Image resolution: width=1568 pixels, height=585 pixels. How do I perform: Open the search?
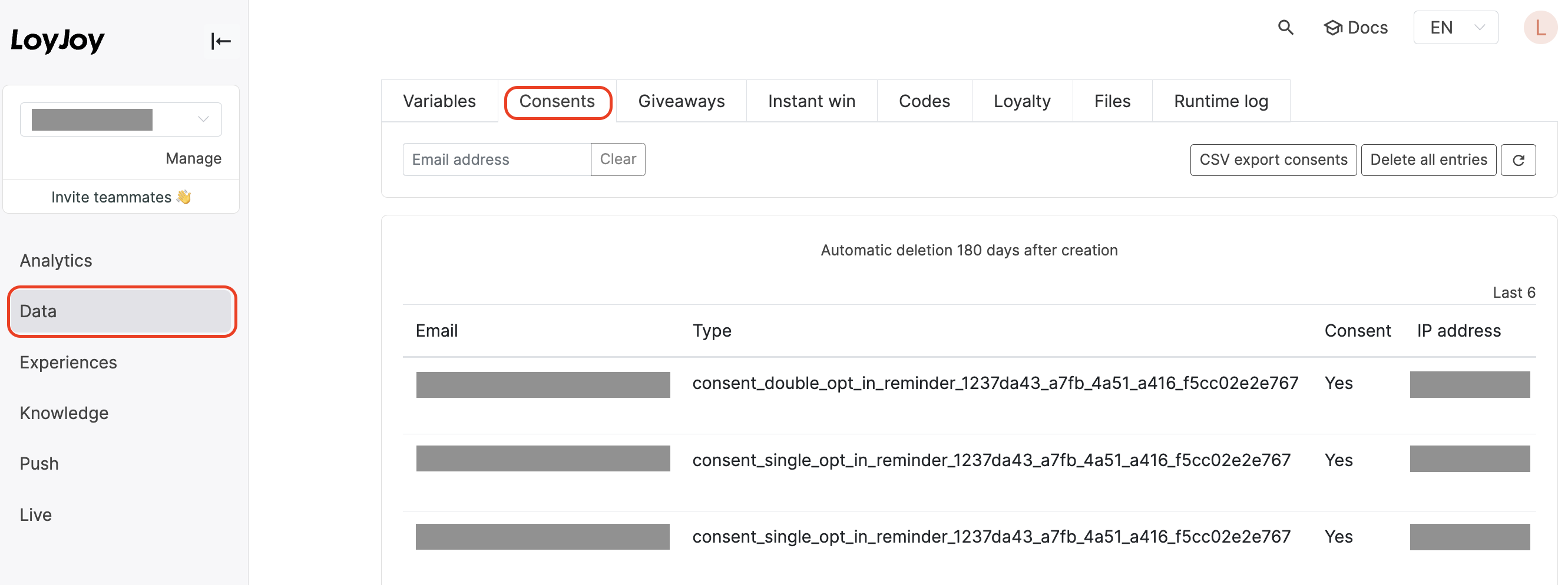pyautogui.click(x=1286, y=27)
